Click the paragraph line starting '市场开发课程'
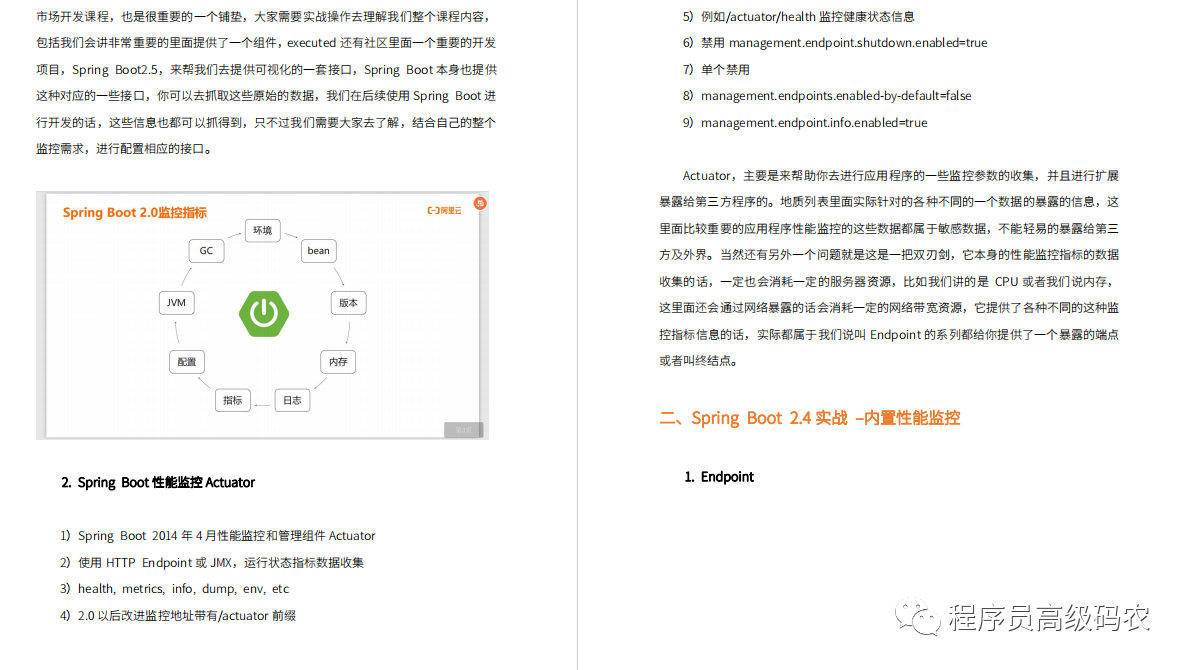 (x=266, y=17)
